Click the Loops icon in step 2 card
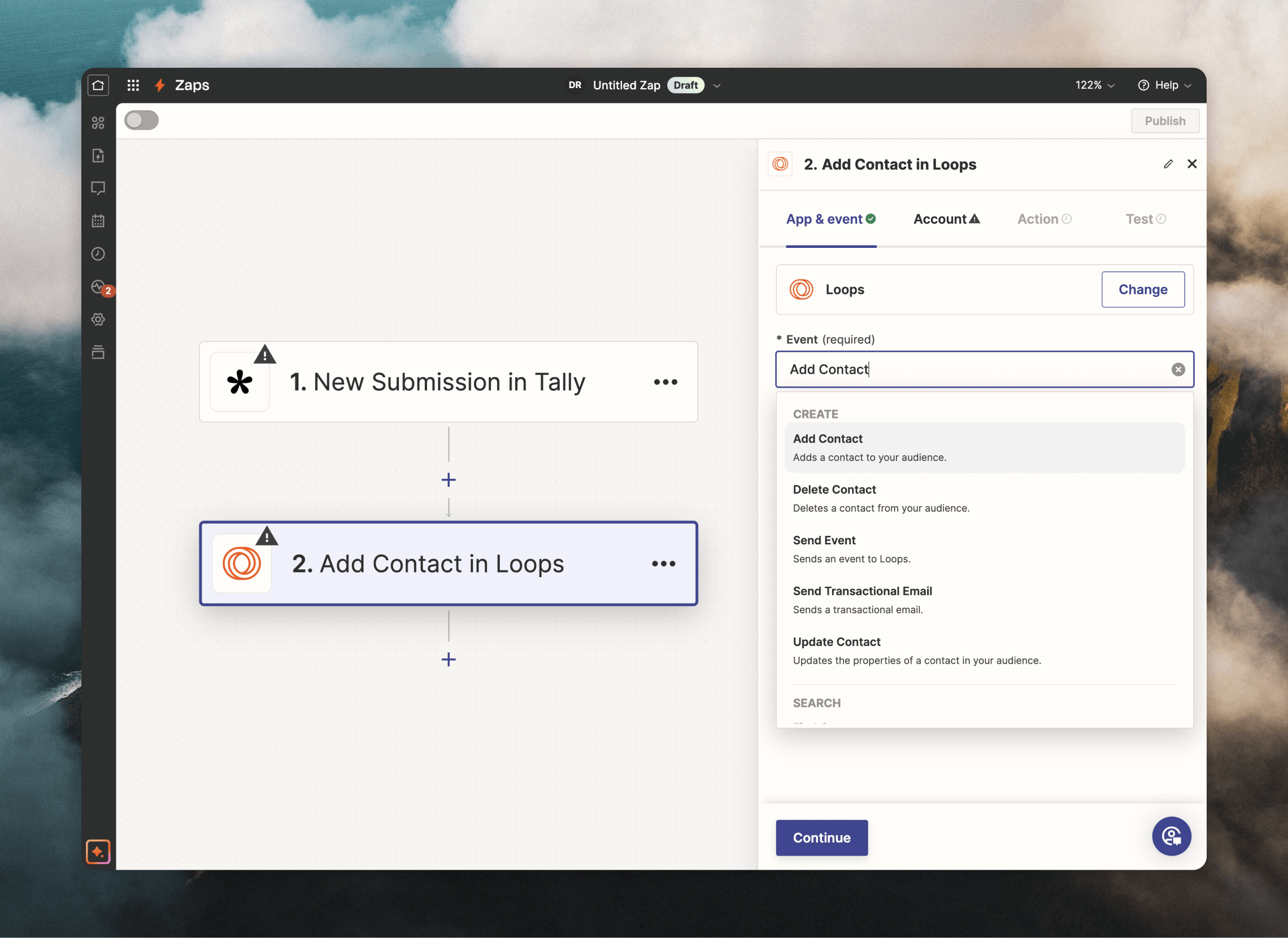 point(241,564)
